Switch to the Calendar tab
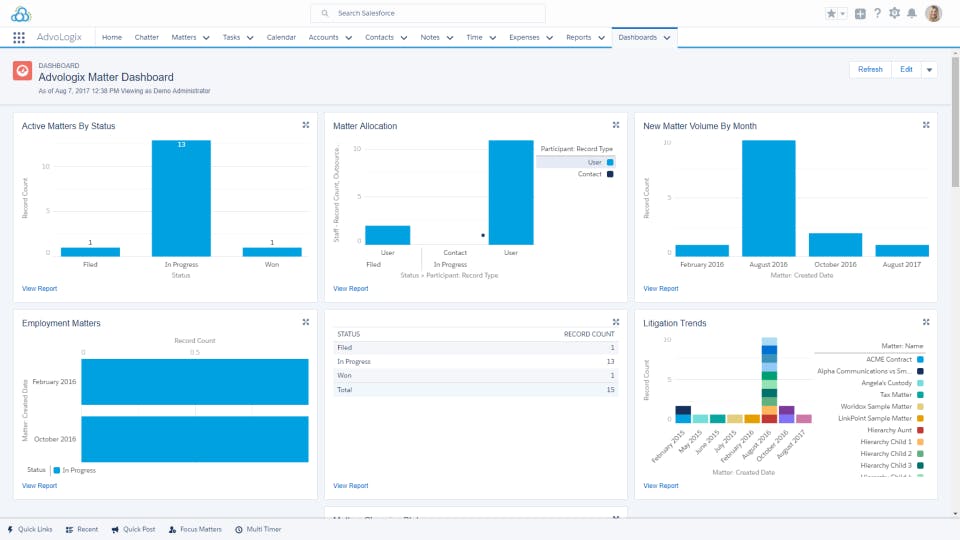Viewport: 960px width, 540px height. pyautogui.click(x=281, y=37)
